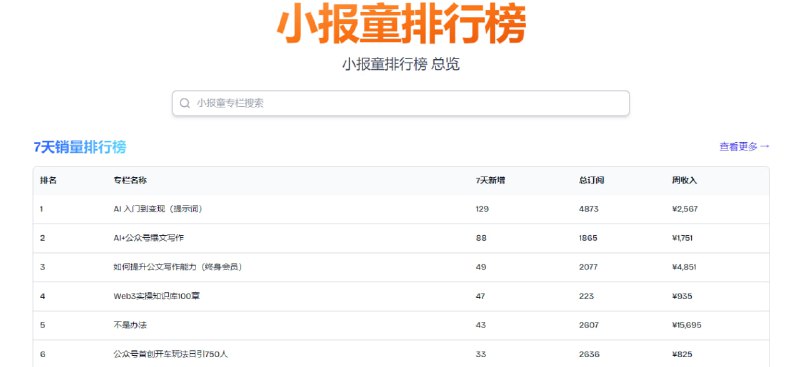Focus the 小报童专栏搜索 search field
Screen dimensions: 800x367
point(401,103)
